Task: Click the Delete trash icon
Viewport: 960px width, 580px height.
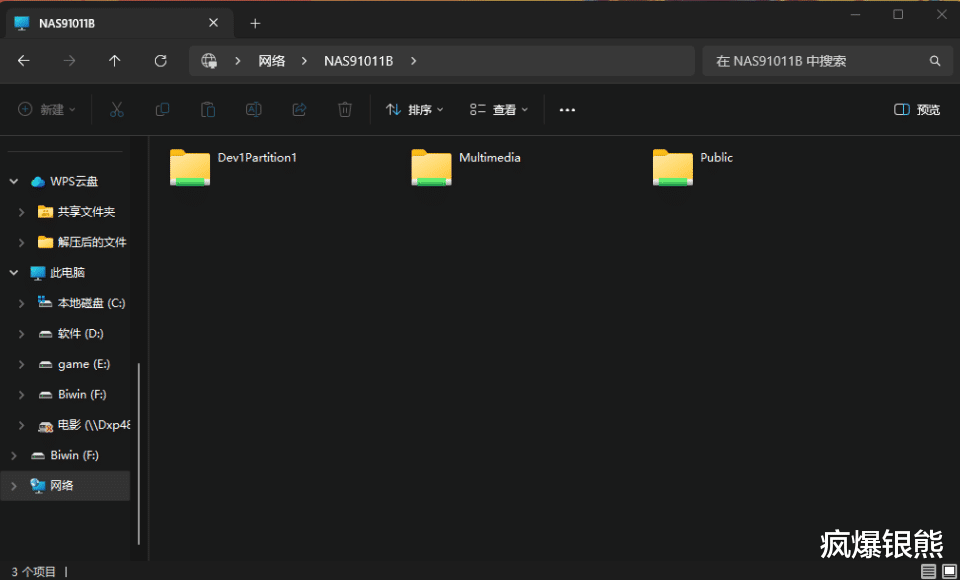Action: tap(345, 110)
